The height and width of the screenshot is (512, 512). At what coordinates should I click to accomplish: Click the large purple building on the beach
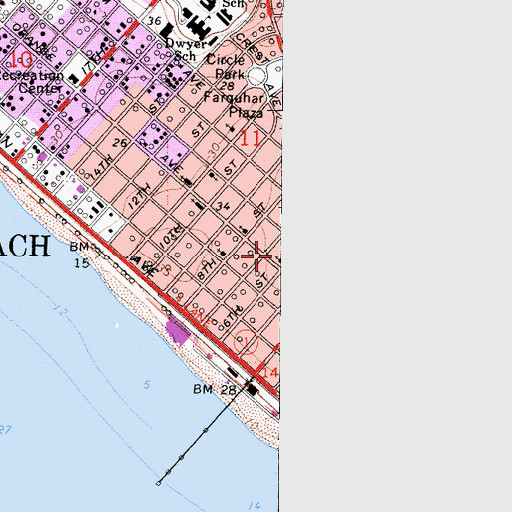click(x=178, y=331)
